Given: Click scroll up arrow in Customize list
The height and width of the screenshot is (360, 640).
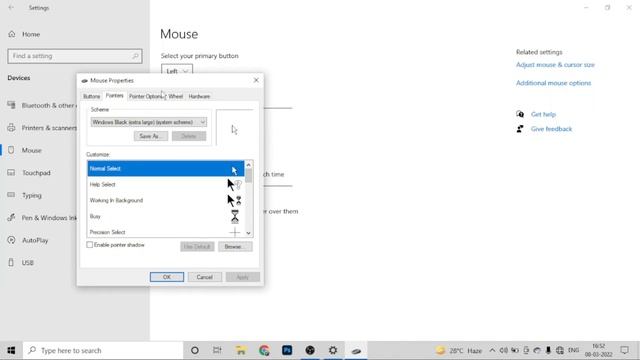Looking at the screenshot, I should (249, 164).
